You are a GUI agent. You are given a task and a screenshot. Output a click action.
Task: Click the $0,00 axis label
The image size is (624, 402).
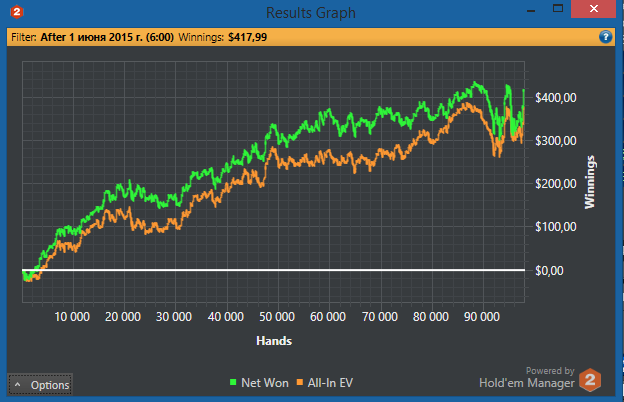click(x=549, y=271)
